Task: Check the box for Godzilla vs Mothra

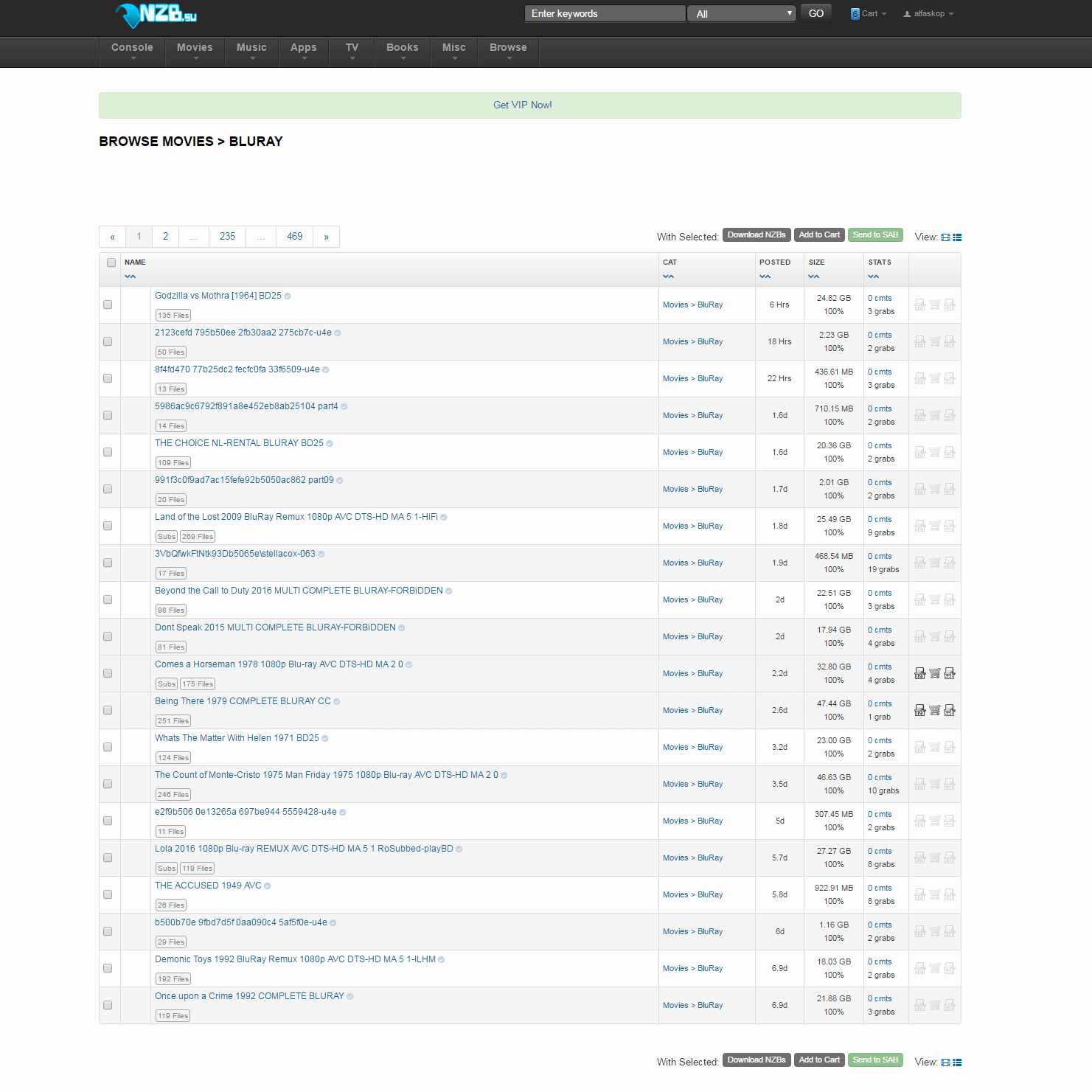Action: (108, 305)
